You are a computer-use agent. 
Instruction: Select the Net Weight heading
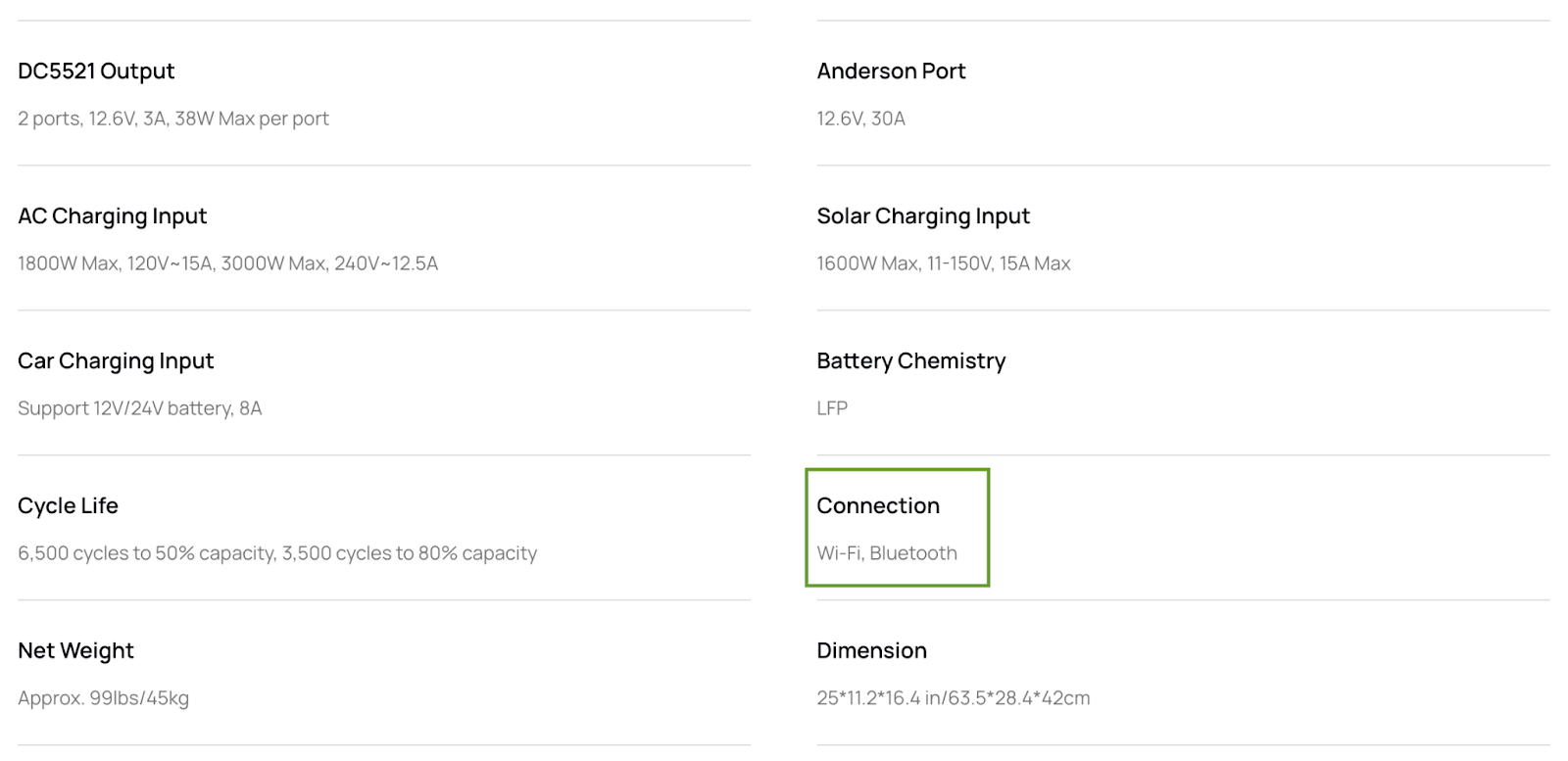coord(75,651)
